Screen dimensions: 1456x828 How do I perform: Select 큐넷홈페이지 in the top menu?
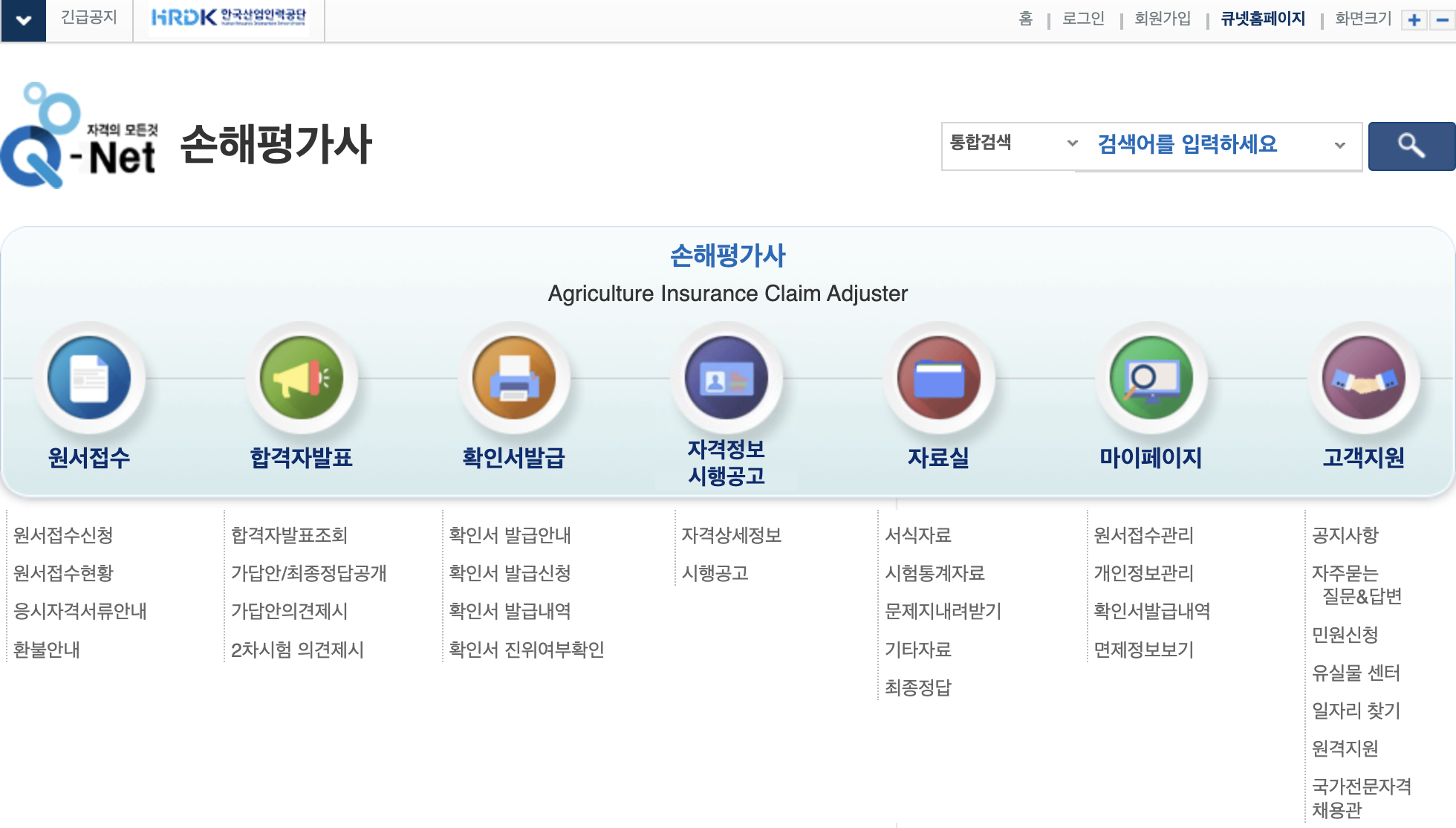coord(1261,19)
